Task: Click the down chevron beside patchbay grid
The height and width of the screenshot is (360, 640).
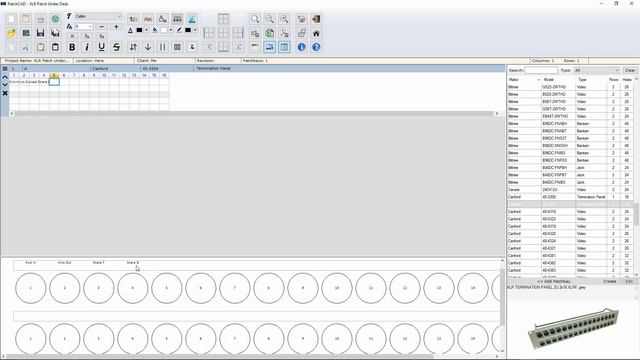Action: point(5,85)
